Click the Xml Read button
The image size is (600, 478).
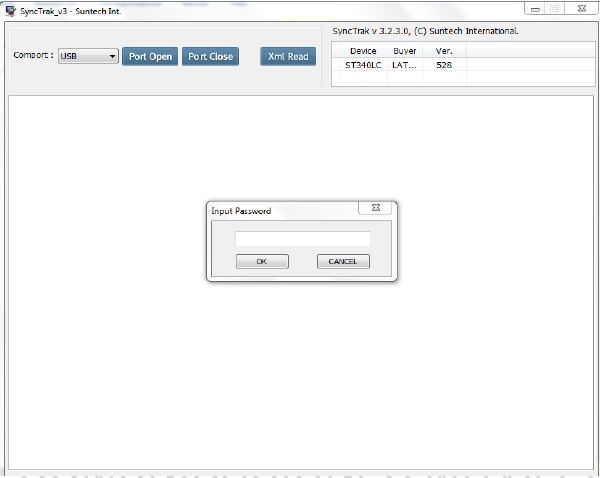click(288, 56)
